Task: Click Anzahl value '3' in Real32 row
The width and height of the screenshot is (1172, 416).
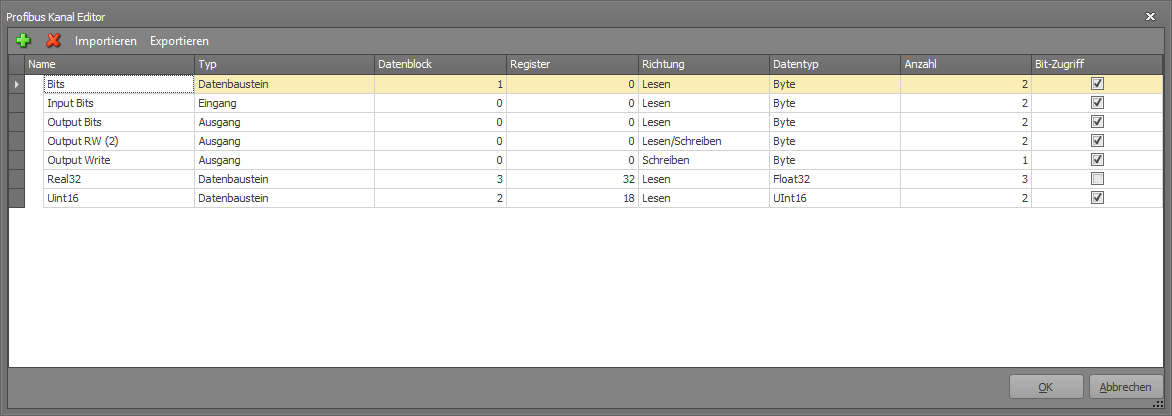Action: (x=966, y=178)
